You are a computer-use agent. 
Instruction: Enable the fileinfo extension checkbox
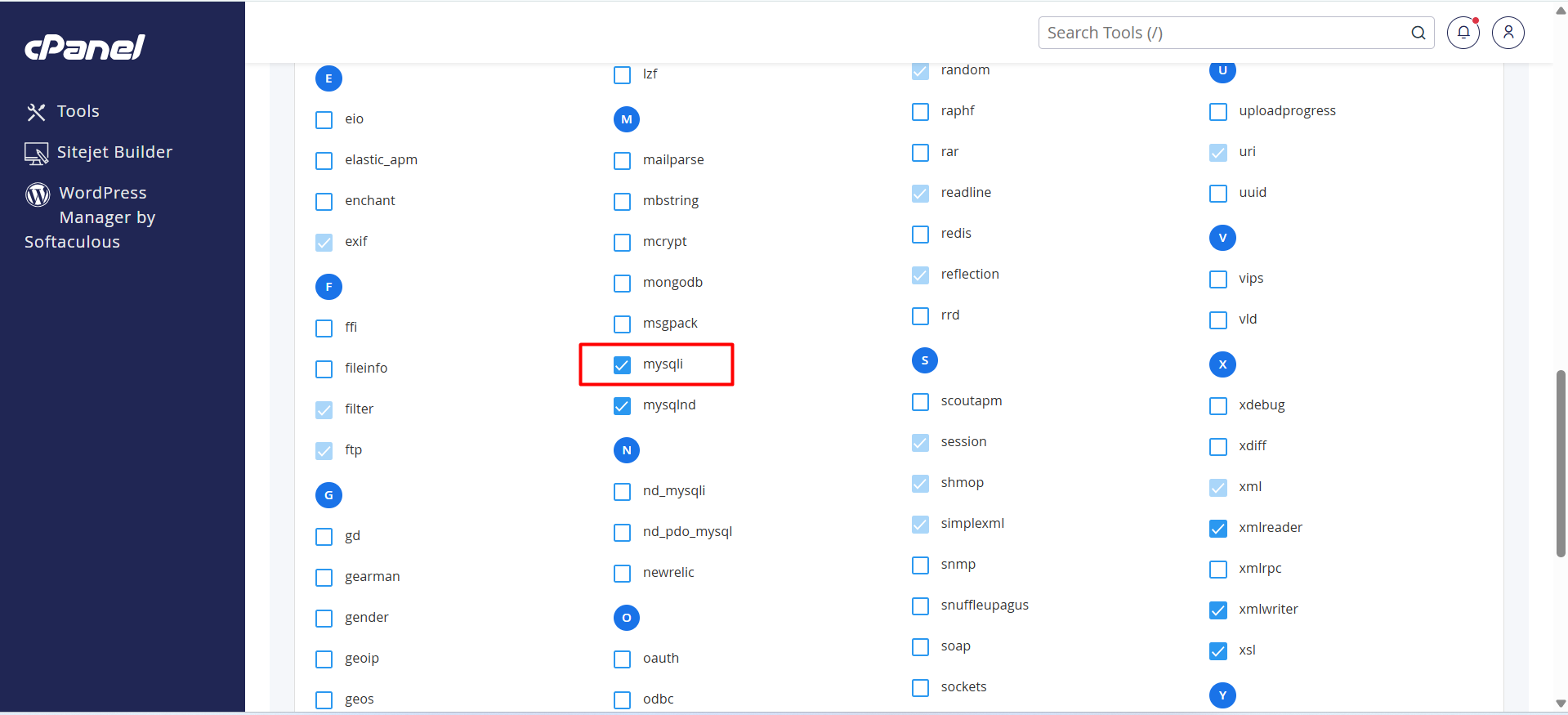pos(324,369)
